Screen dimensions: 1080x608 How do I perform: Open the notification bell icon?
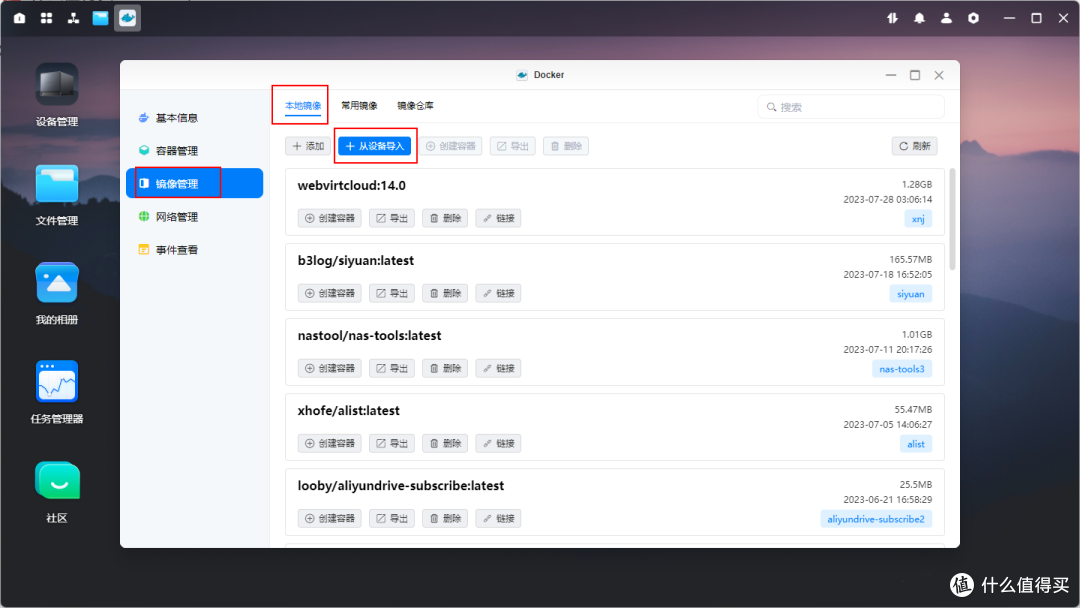pos(920,19)
